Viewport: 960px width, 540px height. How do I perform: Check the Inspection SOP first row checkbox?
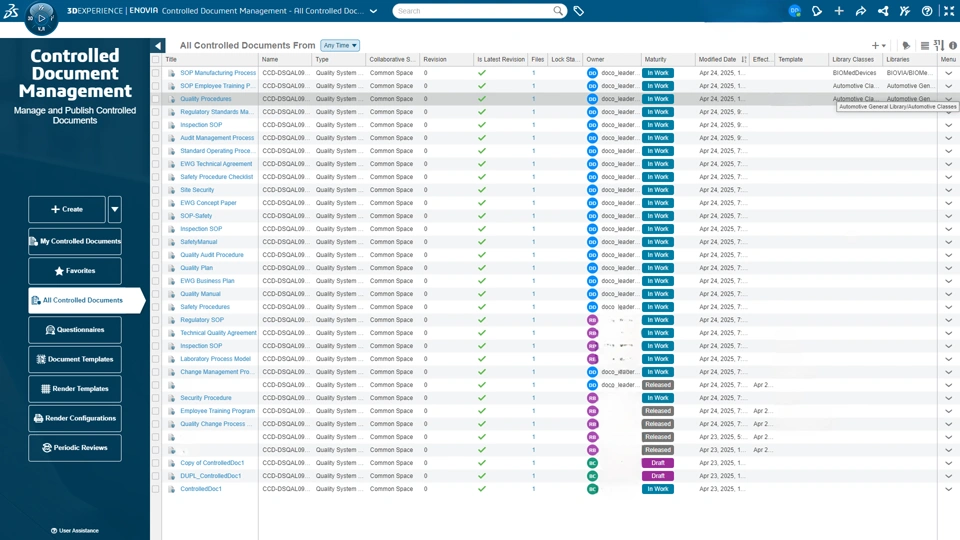156,125
